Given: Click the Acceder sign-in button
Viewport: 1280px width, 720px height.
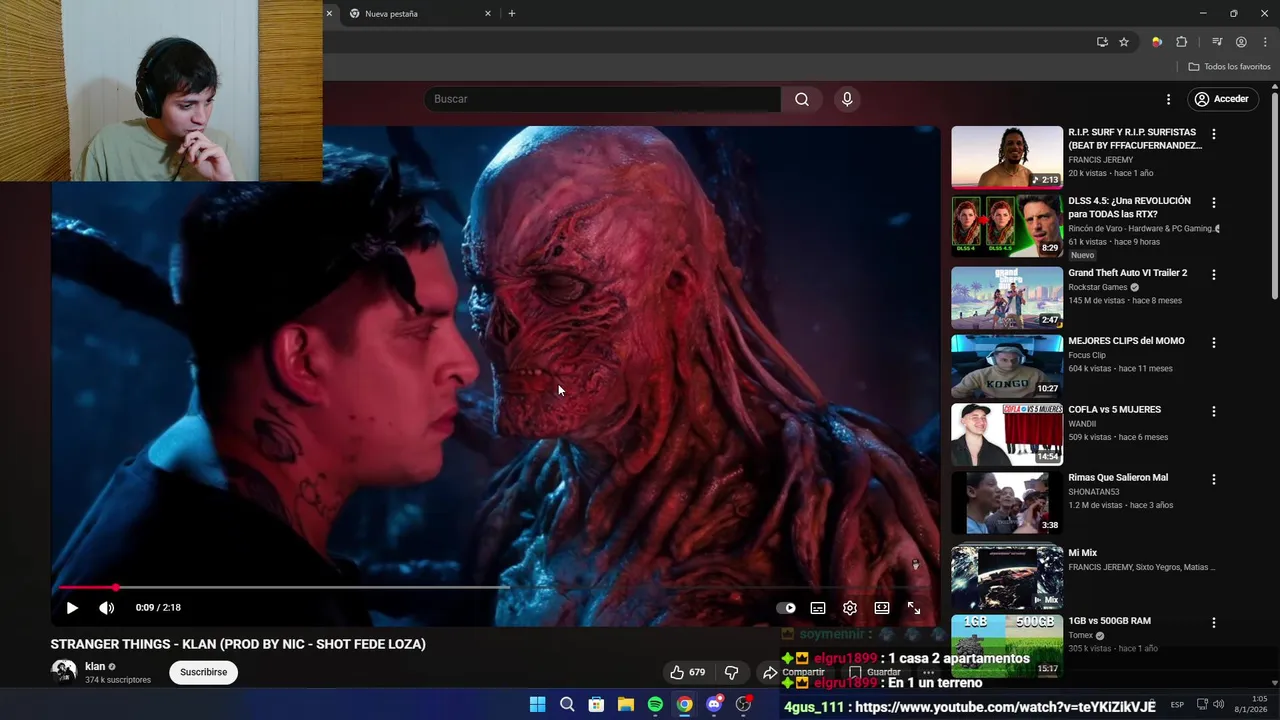Looking at the screenshot, I should 1222,99.
